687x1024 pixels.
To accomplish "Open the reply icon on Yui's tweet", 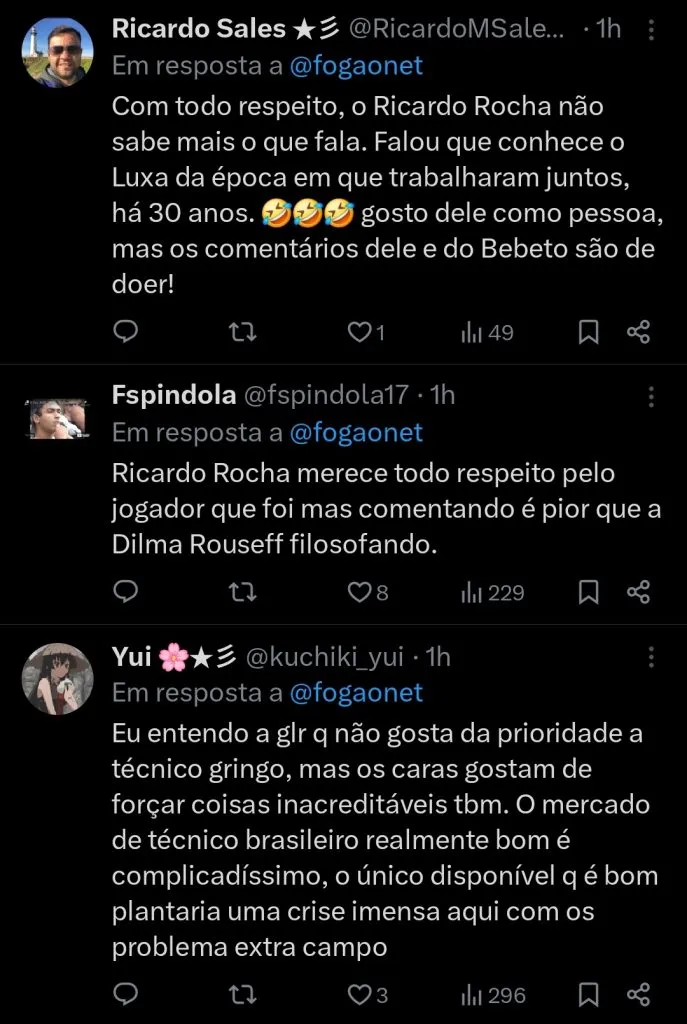I will point(125,995).
